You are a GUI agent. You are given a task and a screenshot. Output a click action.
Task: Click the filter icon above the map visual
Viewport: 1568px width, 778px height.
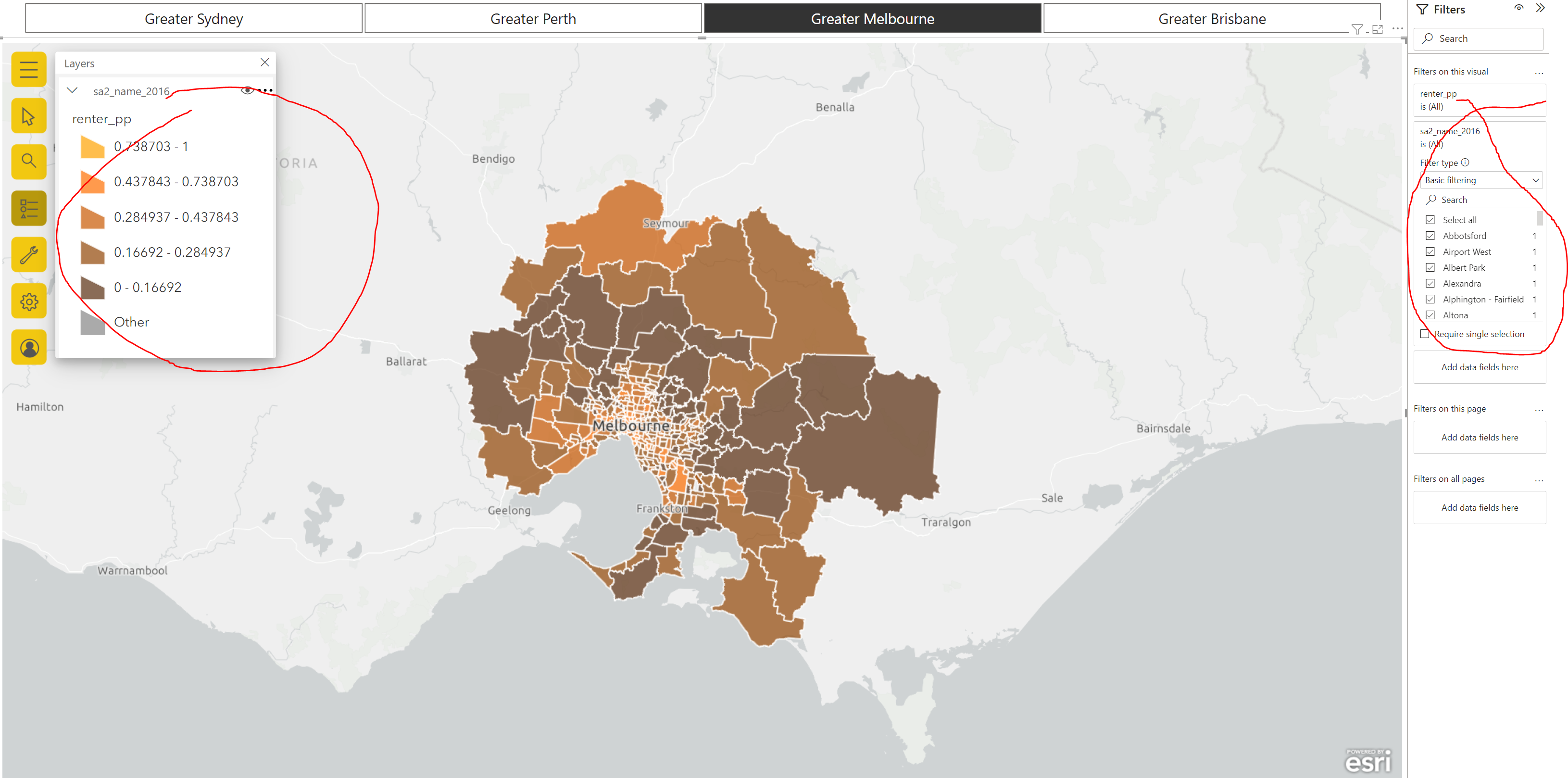click(x=1357, y=29)
